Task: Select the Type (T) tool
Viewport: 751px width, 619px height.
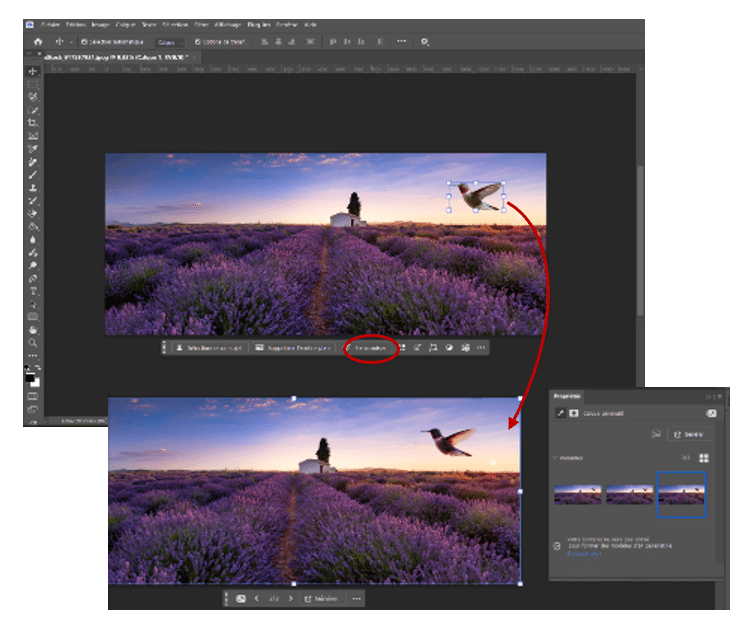Action: pos(33,291)
